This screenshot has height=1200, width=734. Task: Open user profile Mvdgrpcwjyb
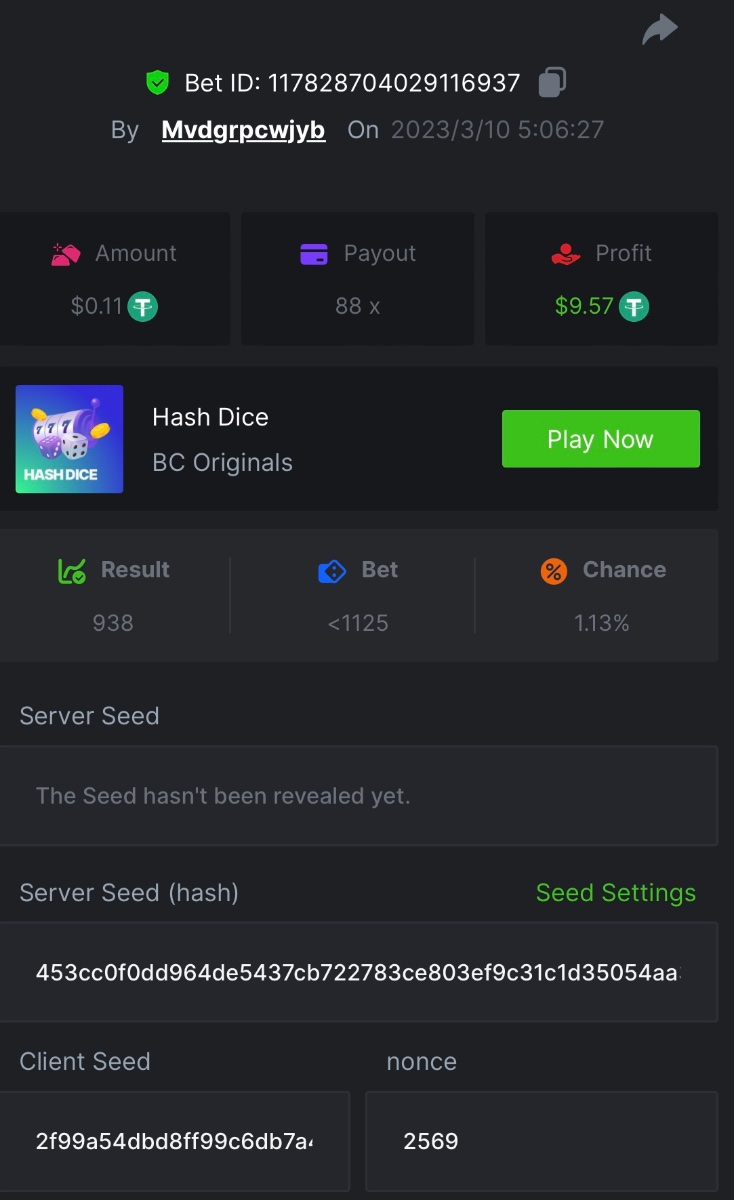tap(243, 130)
